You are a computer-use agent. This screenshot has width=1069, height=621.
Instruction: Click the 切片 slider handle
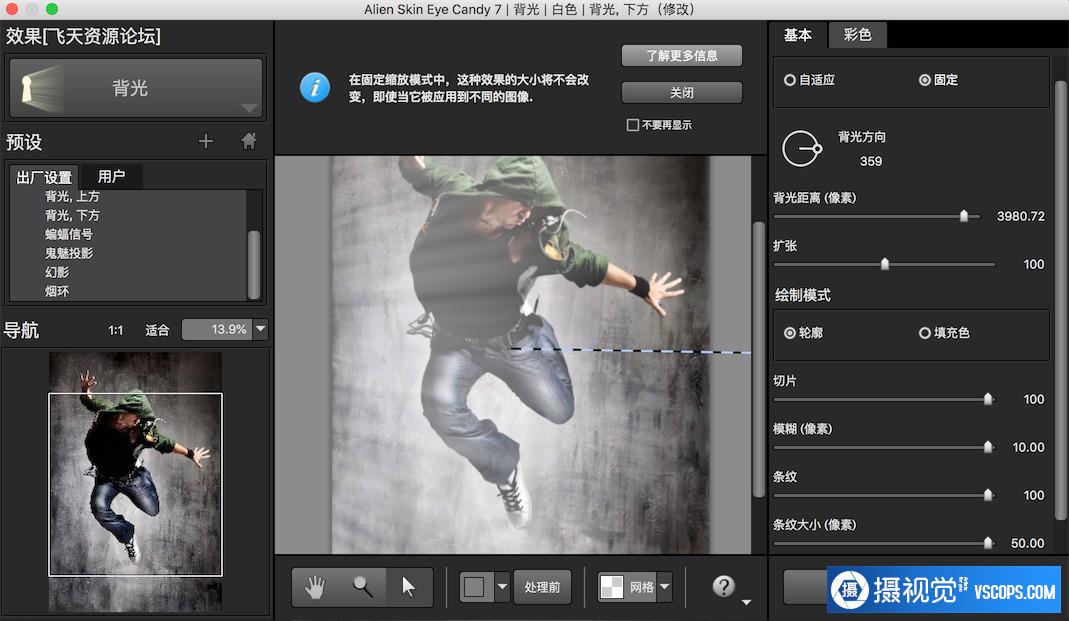pos(988,399)
